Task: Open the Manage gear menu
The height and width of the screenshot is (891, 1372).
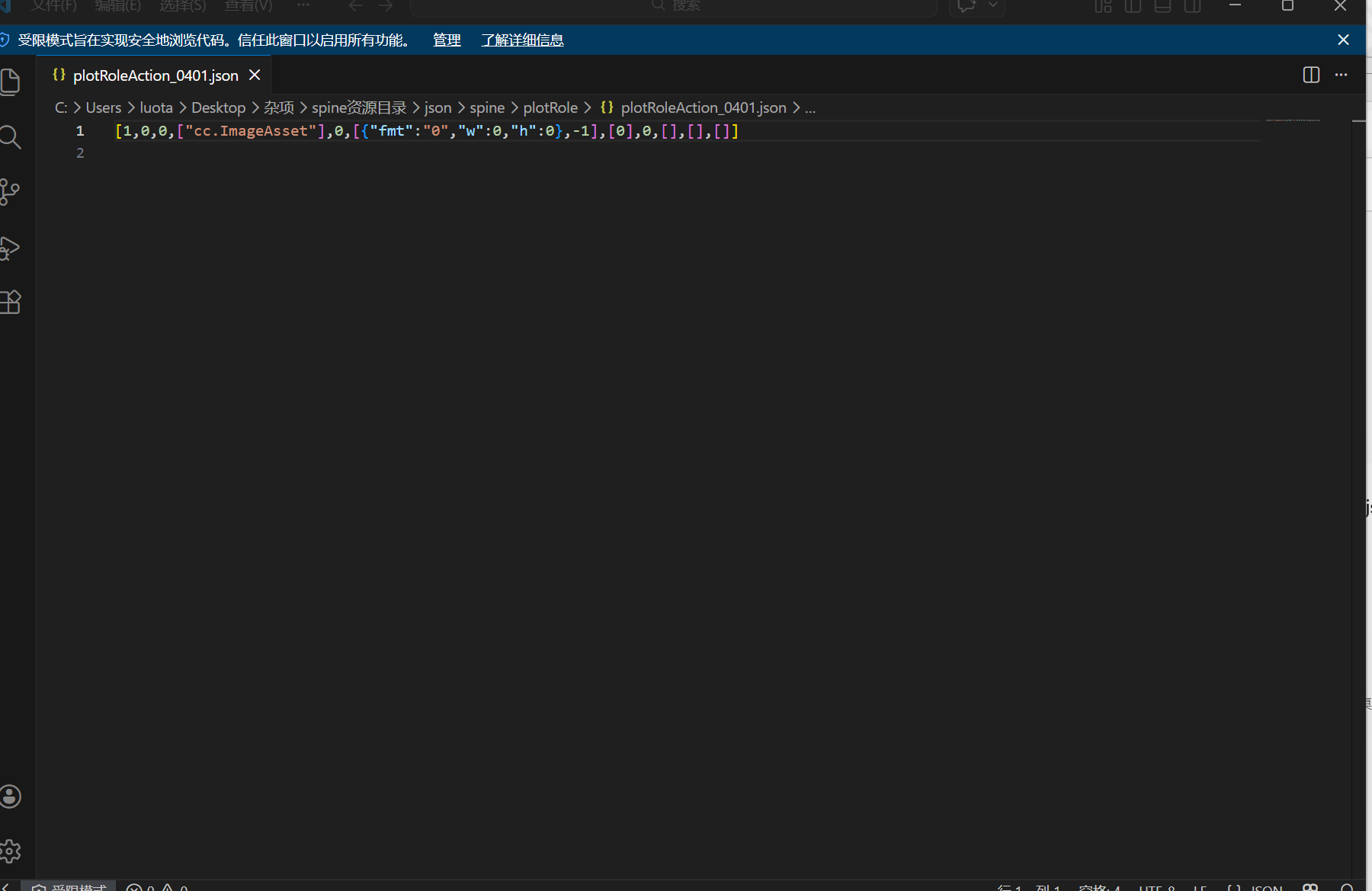Action: click(x=11, y=851)
